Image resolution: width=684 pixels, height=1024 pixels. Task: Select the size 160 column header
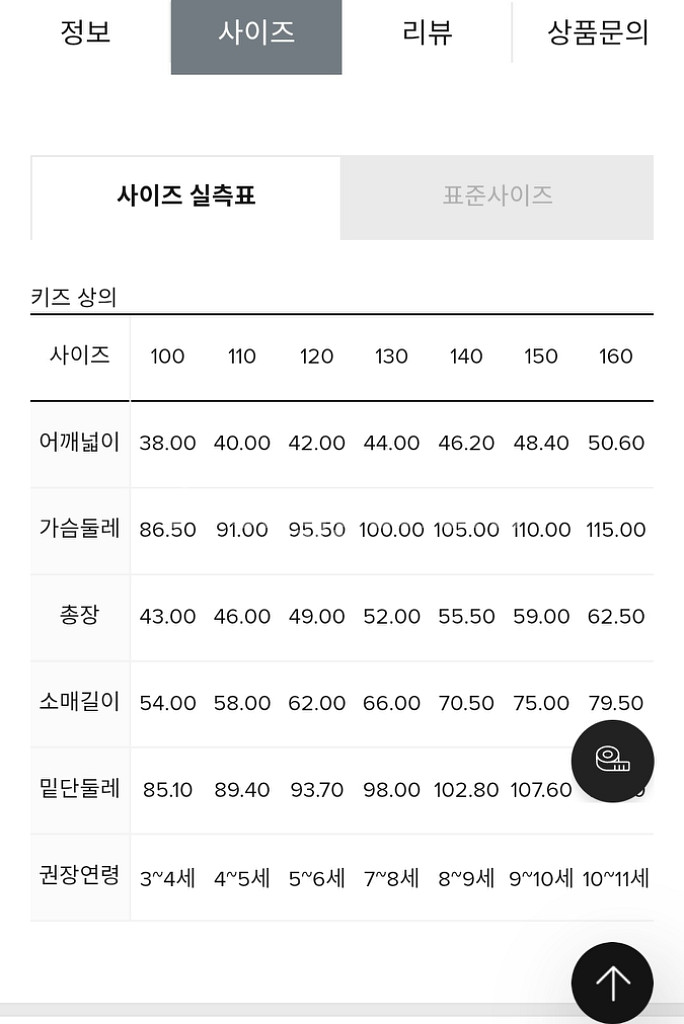[616, 357]
